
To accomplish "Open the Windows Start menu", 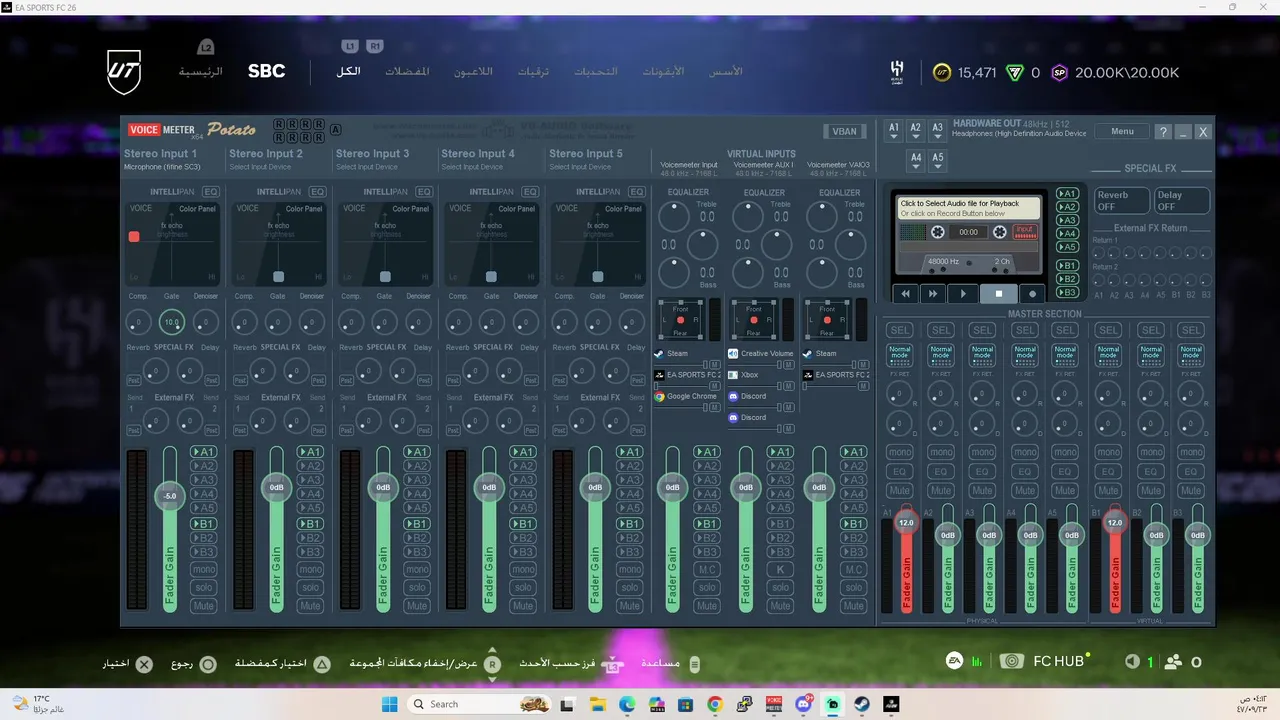I will click(389, 704).
